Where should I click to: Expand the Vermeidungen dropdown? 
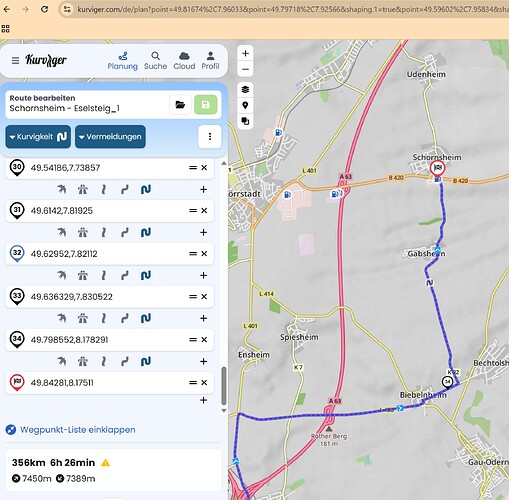[110, 137]
